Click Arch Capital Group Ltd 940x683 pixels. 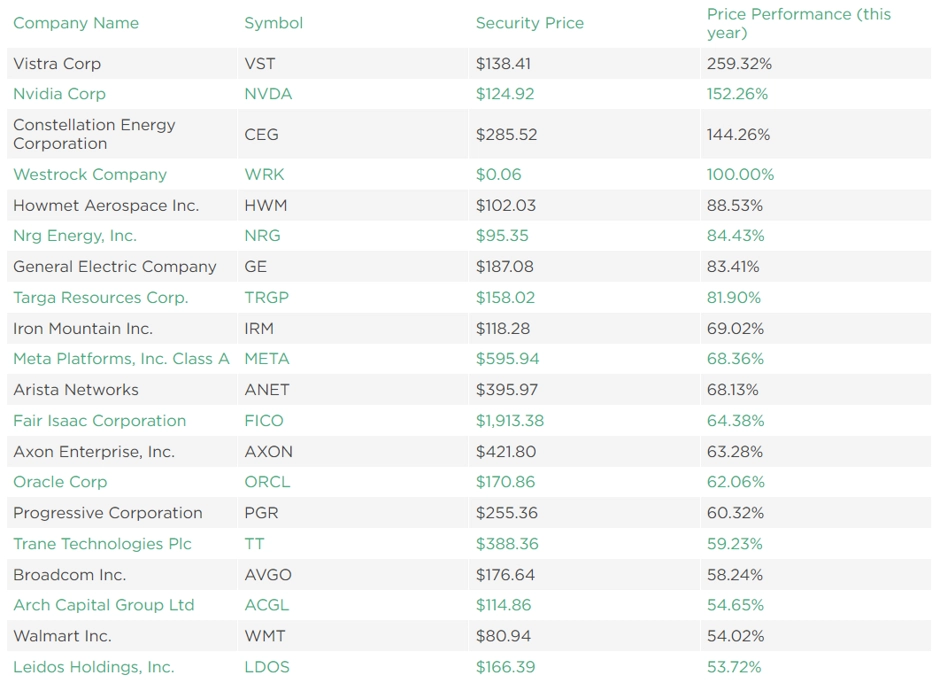(x=104, y=604)
